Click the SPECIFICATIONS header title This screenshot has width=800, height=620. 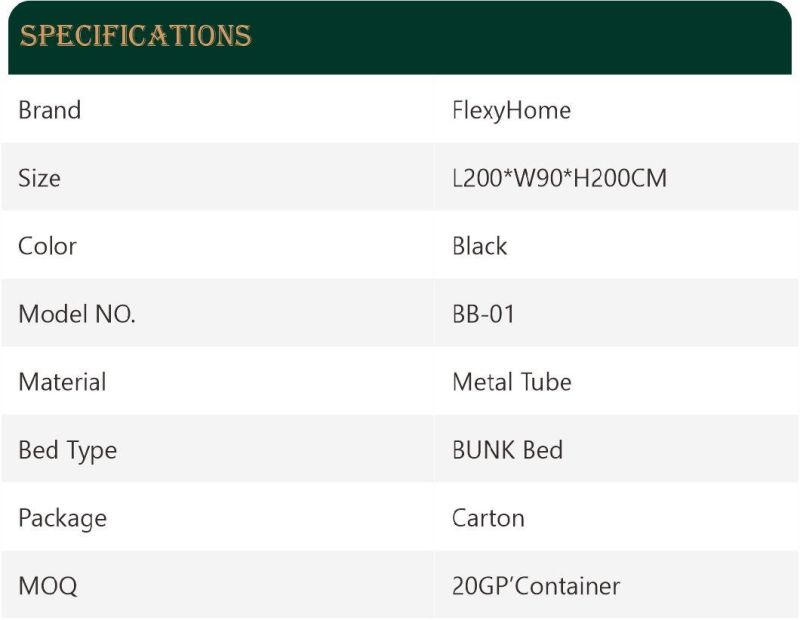coord(135,36)
